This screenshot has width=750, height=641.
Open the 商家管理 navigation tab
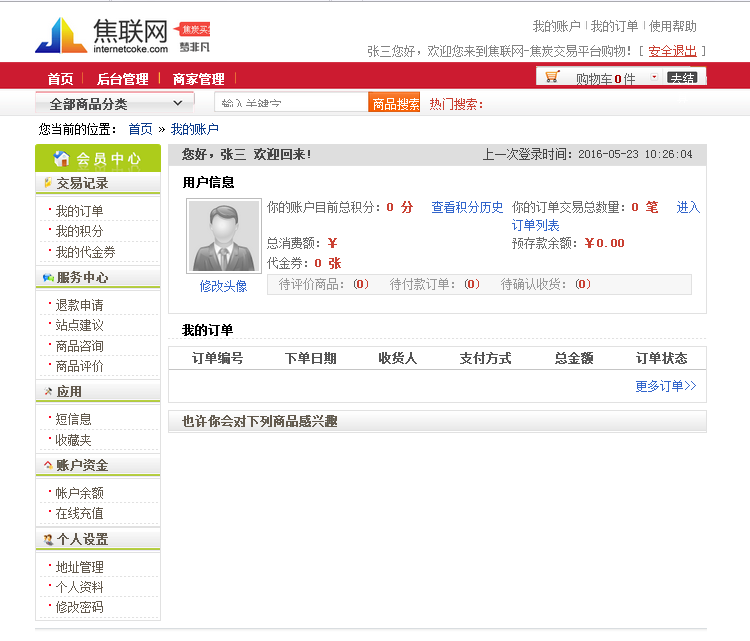tap(198, 79)
